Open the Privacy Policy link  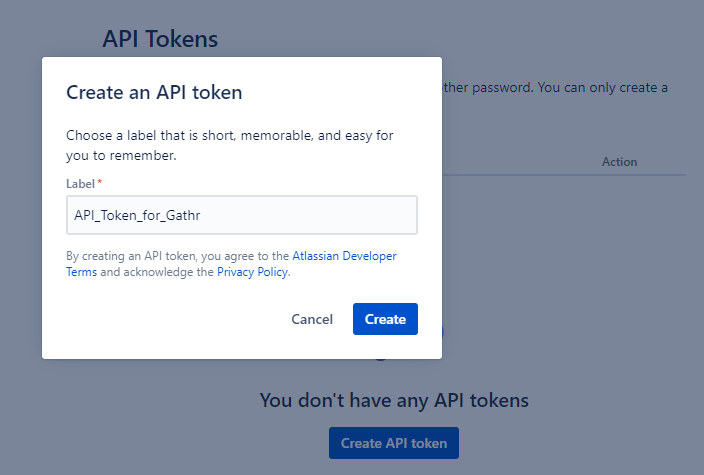pyautogui.click(x=252, y=272)
